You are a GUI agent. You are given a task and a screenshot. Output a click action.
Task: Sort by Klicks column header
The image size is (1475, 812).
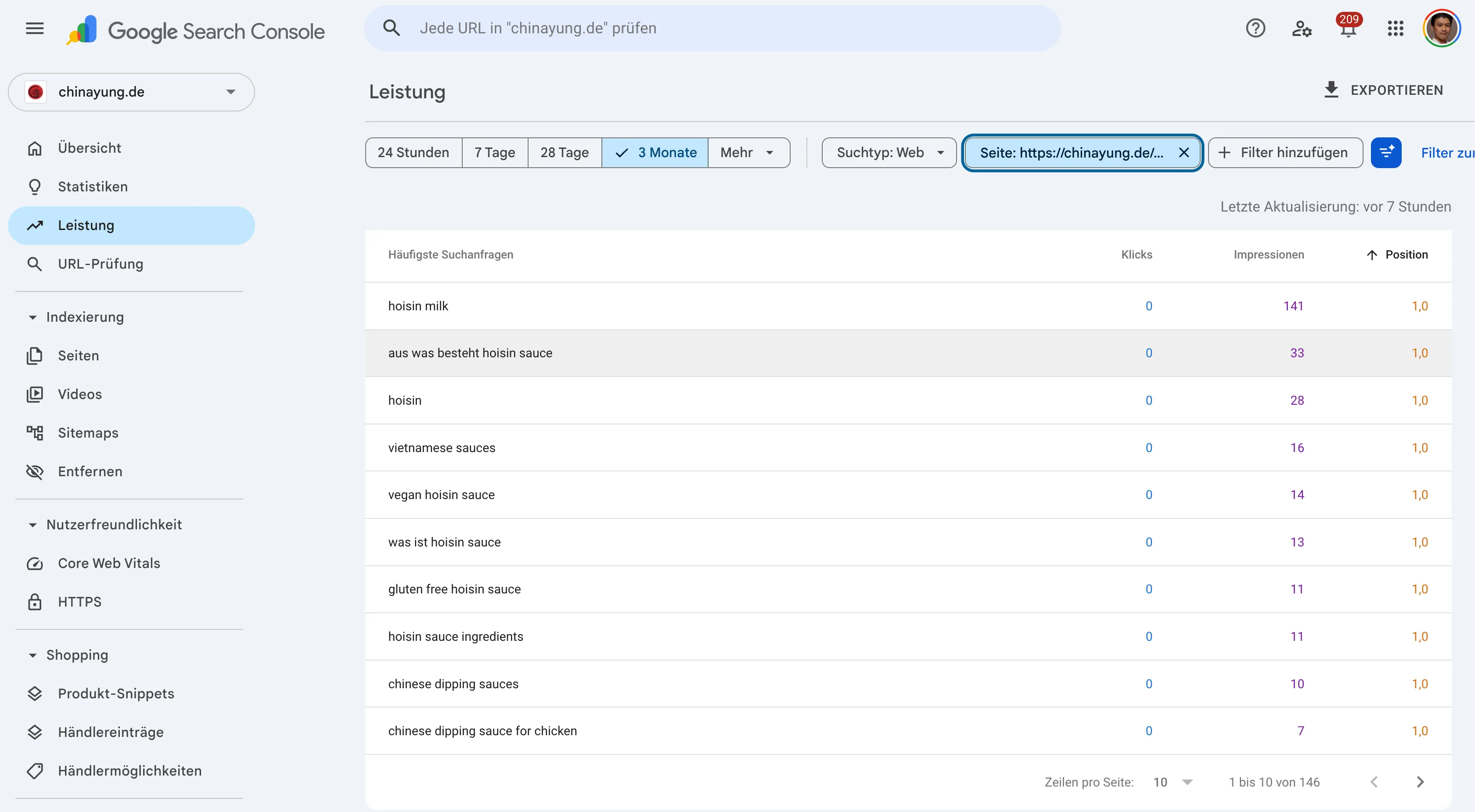1136,255
